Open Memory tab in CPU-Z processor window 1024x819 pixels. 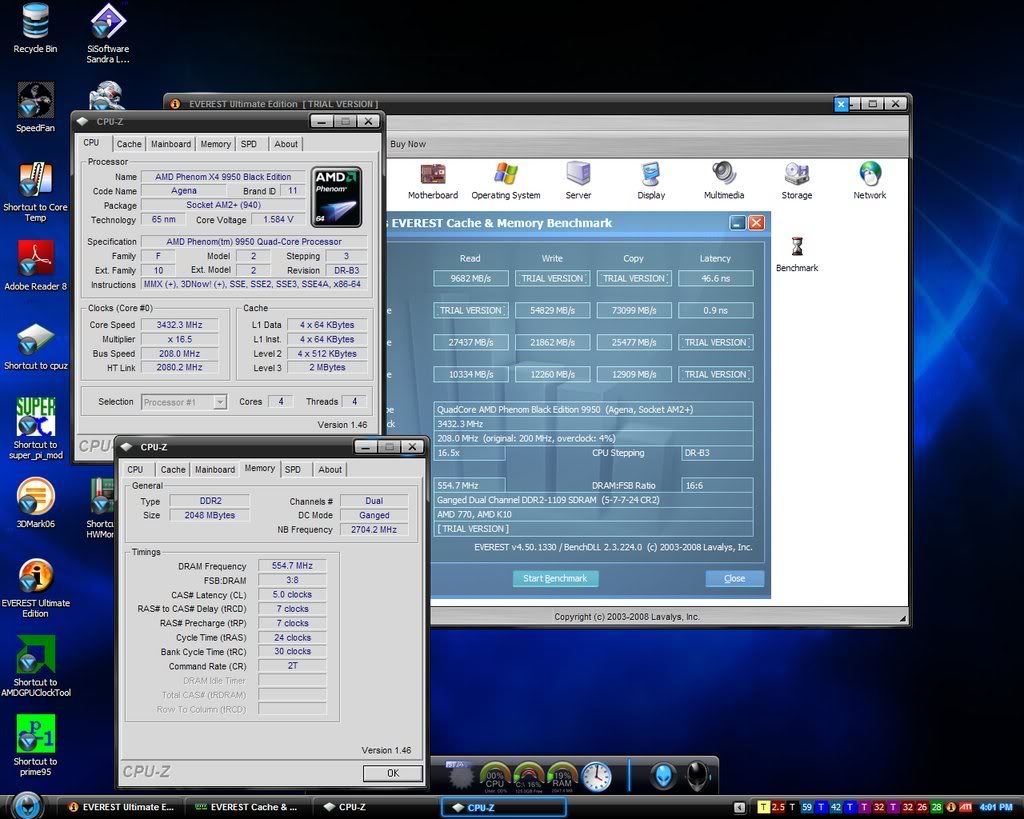(x=216, y=144)
